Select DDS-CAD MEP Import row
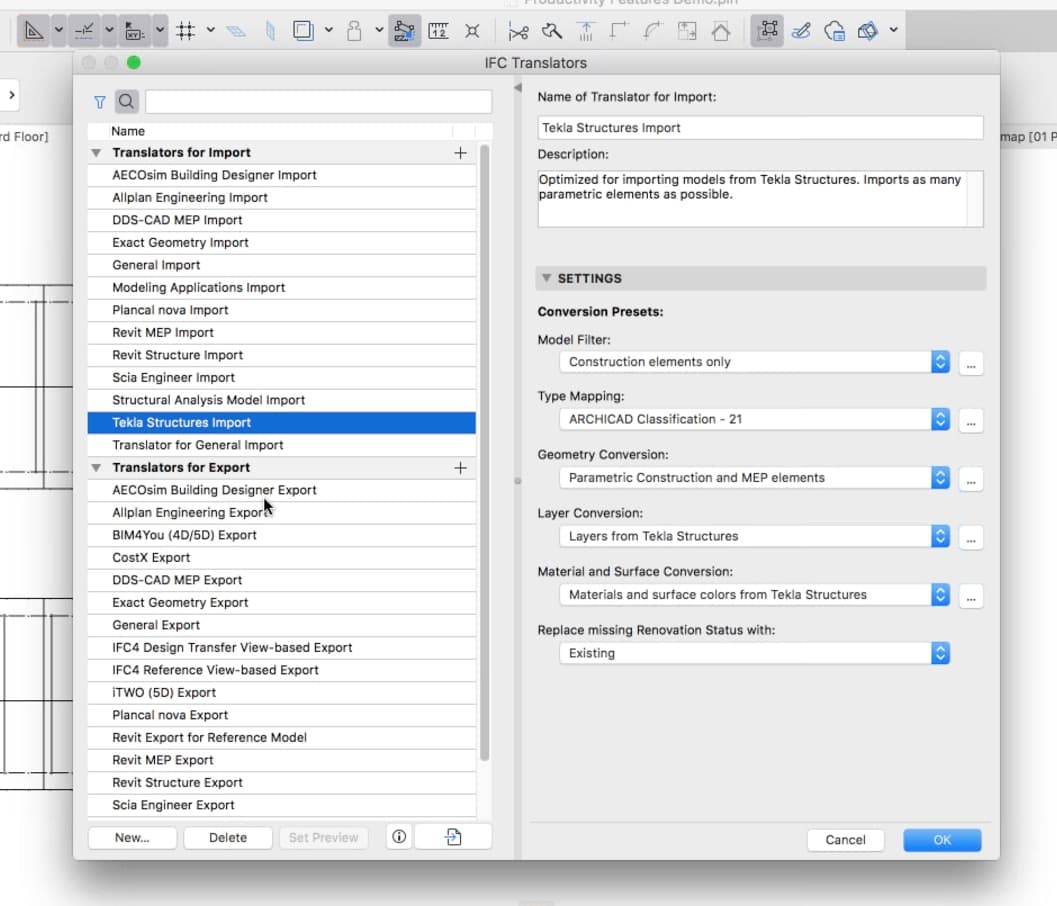1057x906 pixels. coord(282,220)
